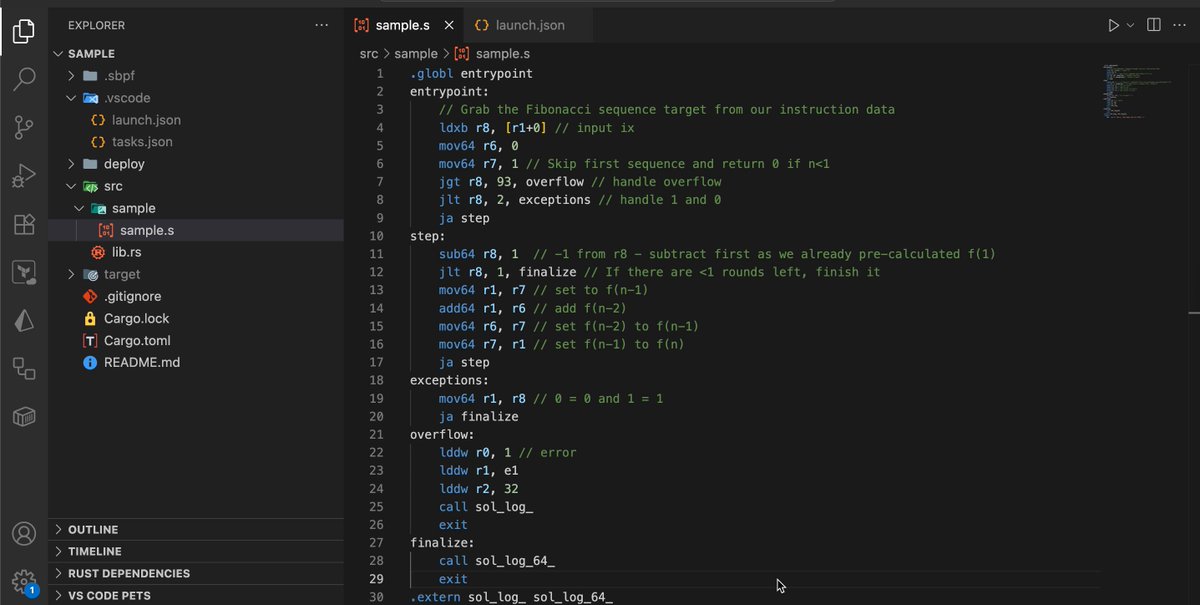
Task: Place cursor on 'add64 r1, r6' line
Action: [532, 308]
